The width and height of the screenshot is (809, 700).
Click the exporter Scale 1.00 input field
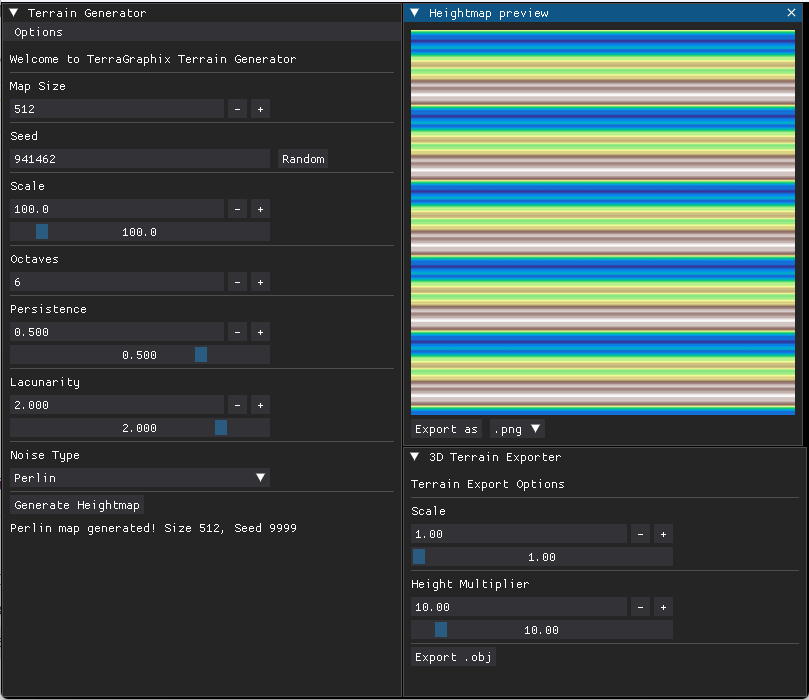pos(519,534)
